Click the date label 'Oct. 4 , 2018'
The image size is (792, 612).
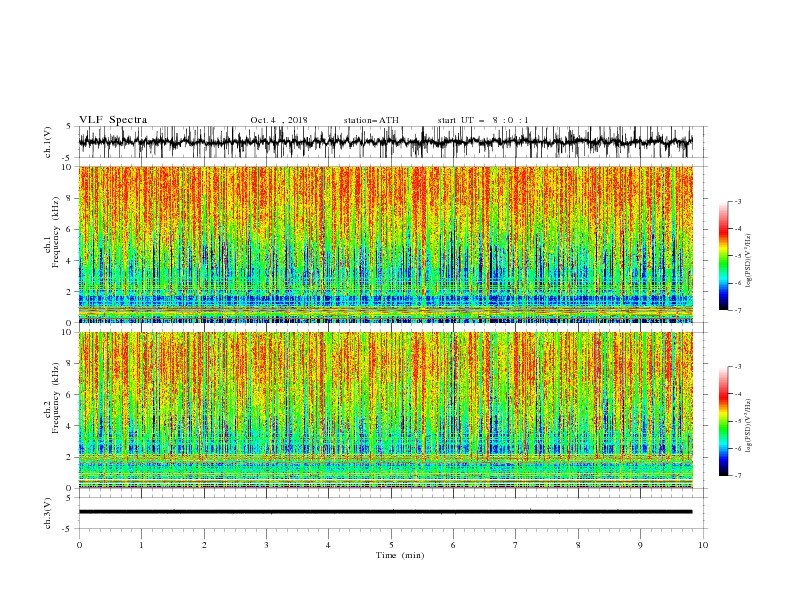point(279,120)
